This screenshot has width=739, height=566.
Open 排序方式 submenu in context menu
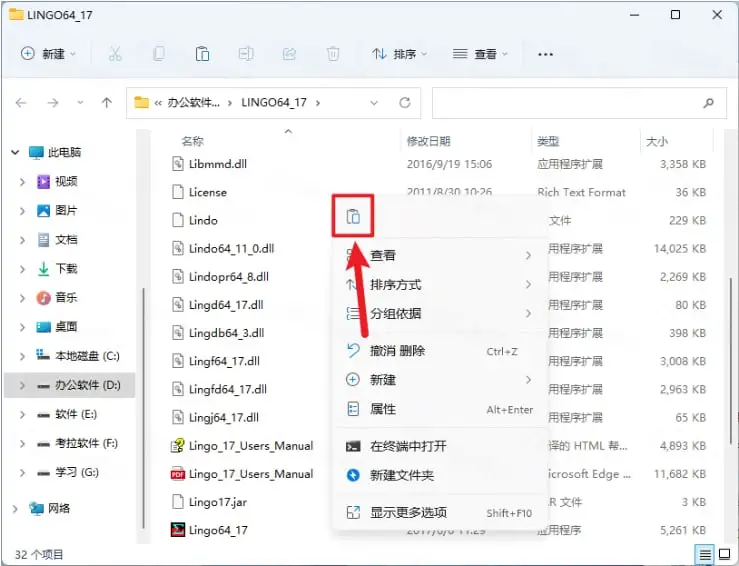click(440, 285)
